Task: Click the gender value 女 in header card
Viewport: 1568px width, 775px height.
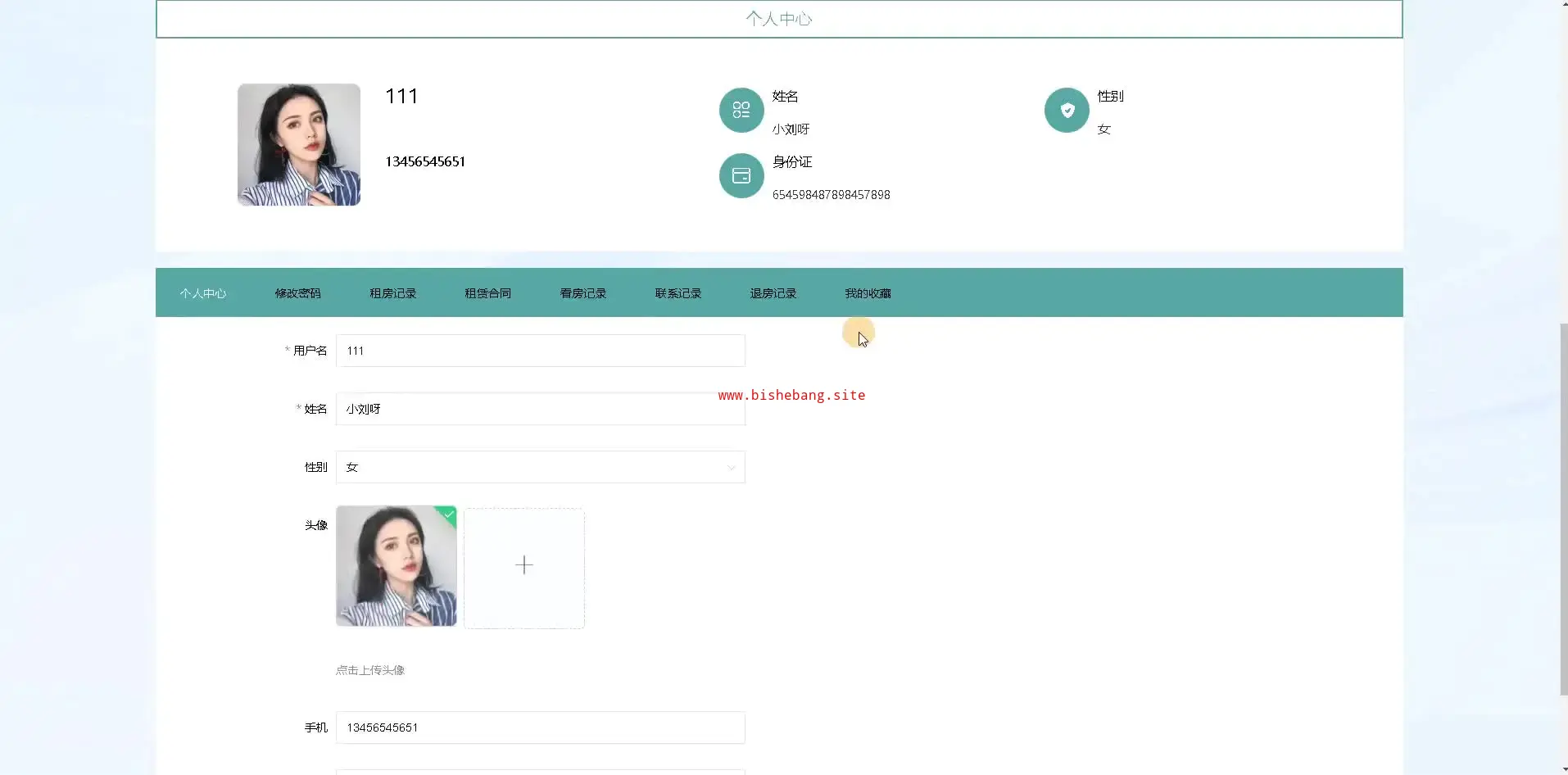Action: pos(1104,129)
